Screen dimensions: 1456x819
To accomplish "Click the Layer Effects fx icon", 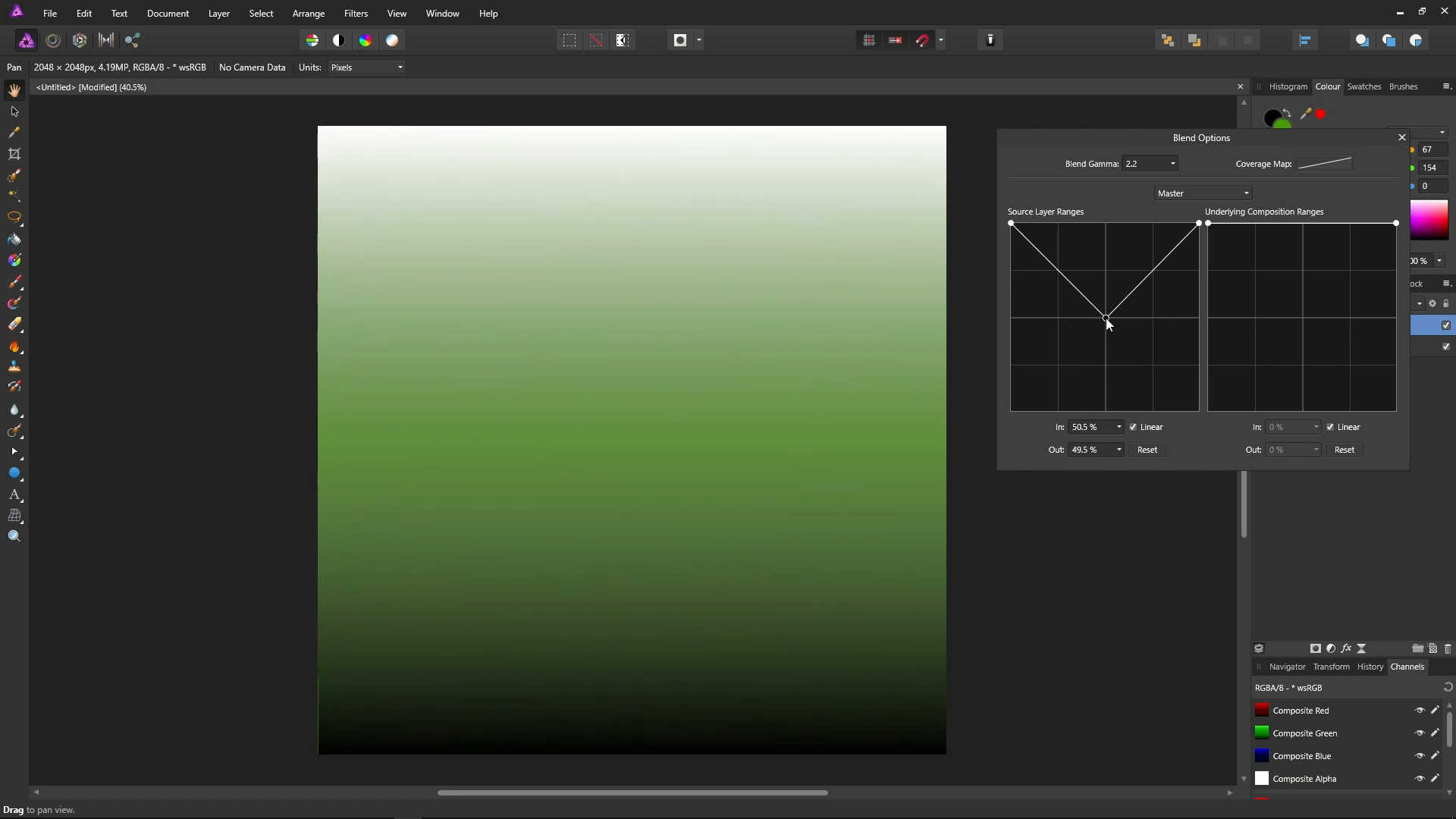I will pos(1346,648).
